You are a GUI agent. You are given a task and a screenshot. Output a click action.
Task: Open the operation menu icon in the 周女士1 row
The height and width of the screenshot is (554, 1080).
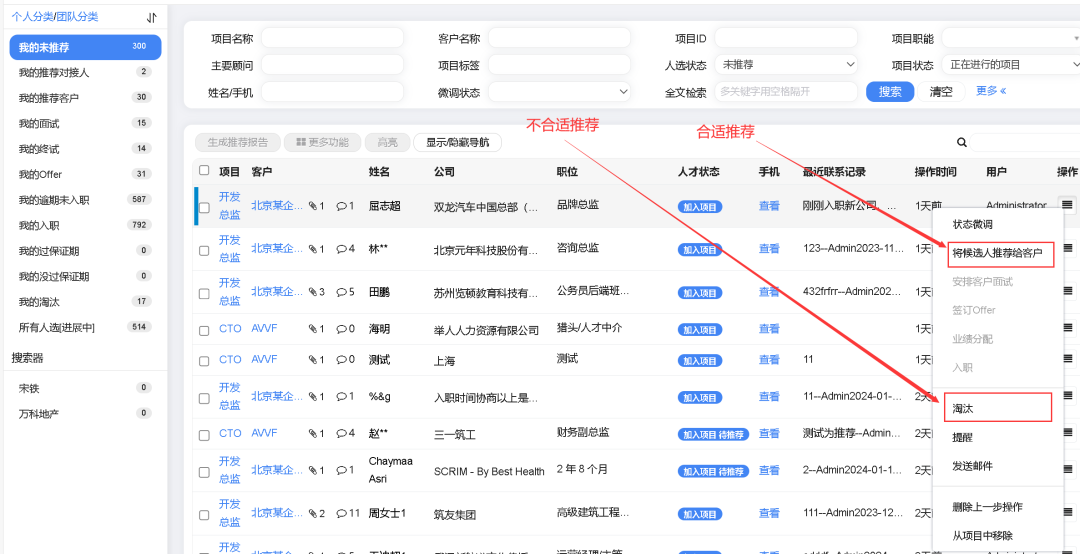(1069, 512)
